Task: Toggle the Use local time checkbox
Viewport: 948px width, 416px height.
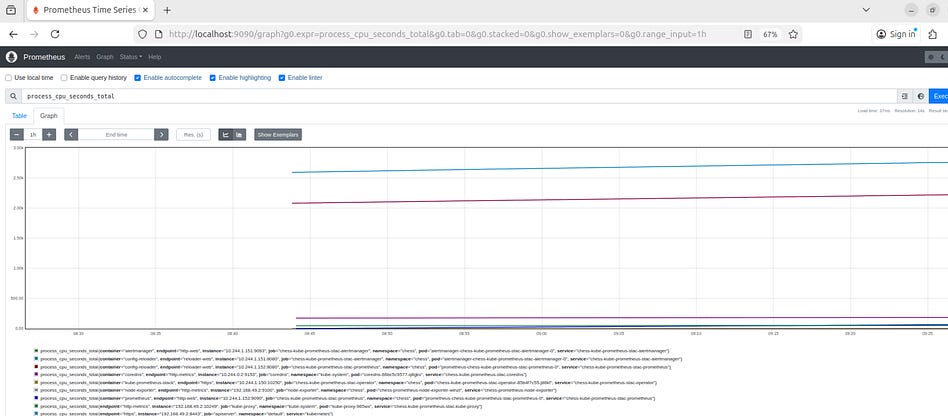Action: coord(8,78)
